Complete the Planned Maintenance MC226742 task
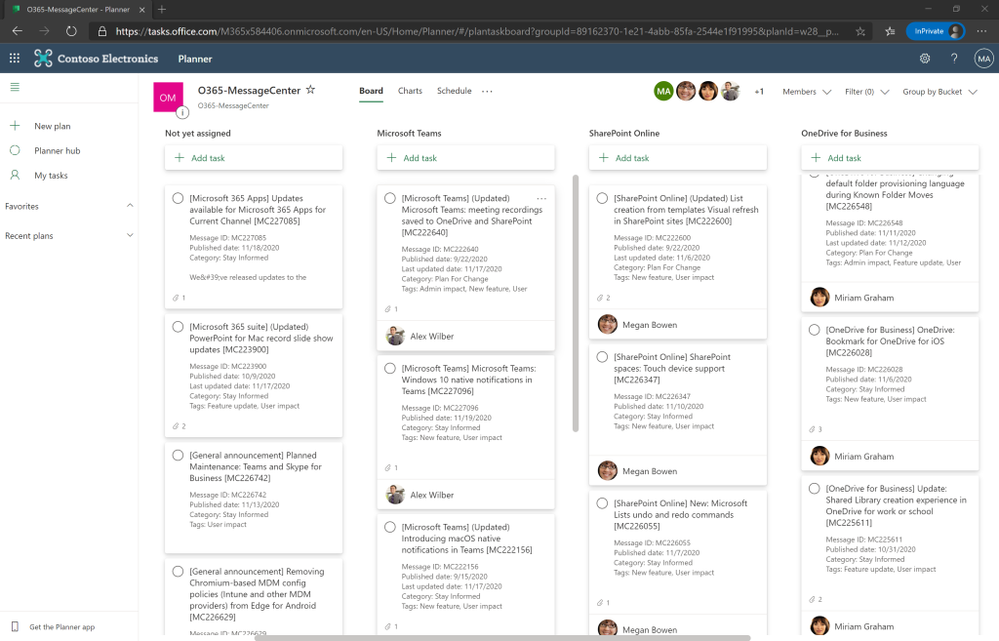Screen dimensions: 999x641 tap(178, 456)
